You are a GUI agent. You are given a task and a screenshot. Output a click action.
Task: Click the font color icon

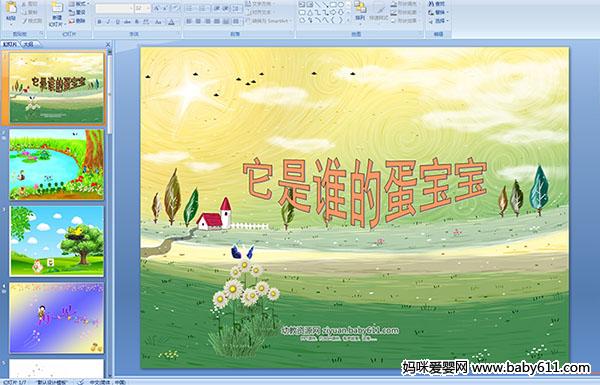[171, 22]
